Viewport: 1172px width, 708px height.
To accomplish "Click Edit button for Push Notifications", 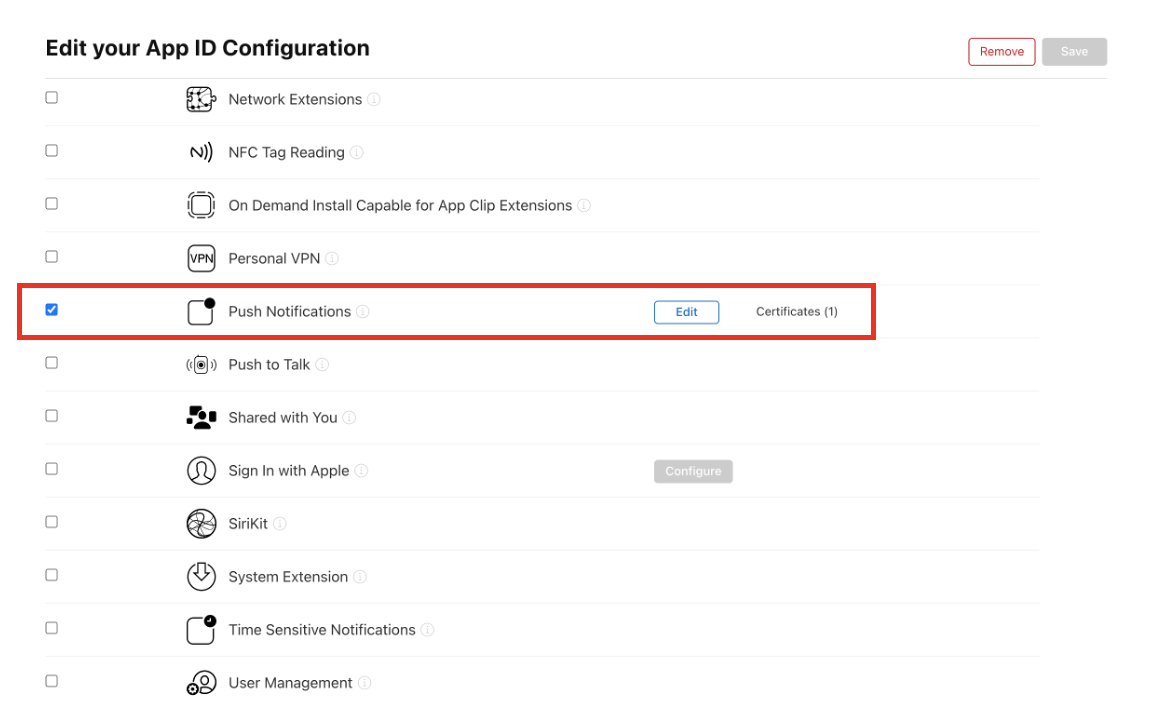I will pyautogui.click(x=686, y=312).
